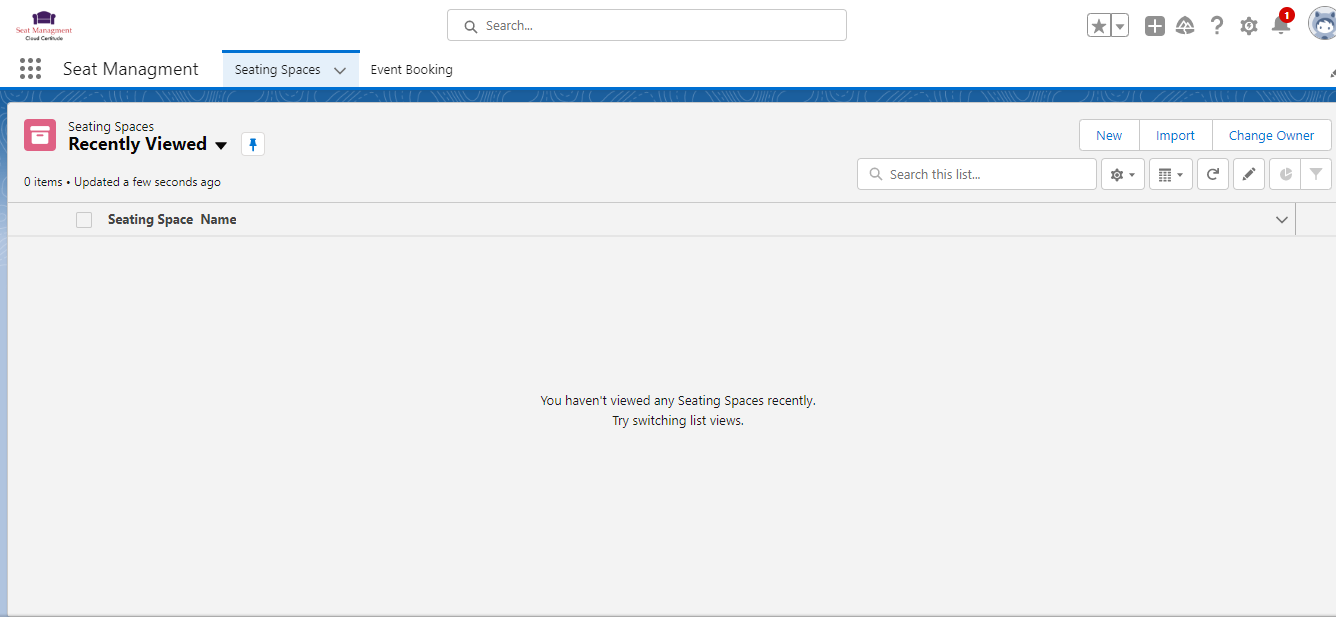Open the Setup gear icon
Image resolution: width=1336 pixels, height=618 pixels.
tap(1249, 26)
